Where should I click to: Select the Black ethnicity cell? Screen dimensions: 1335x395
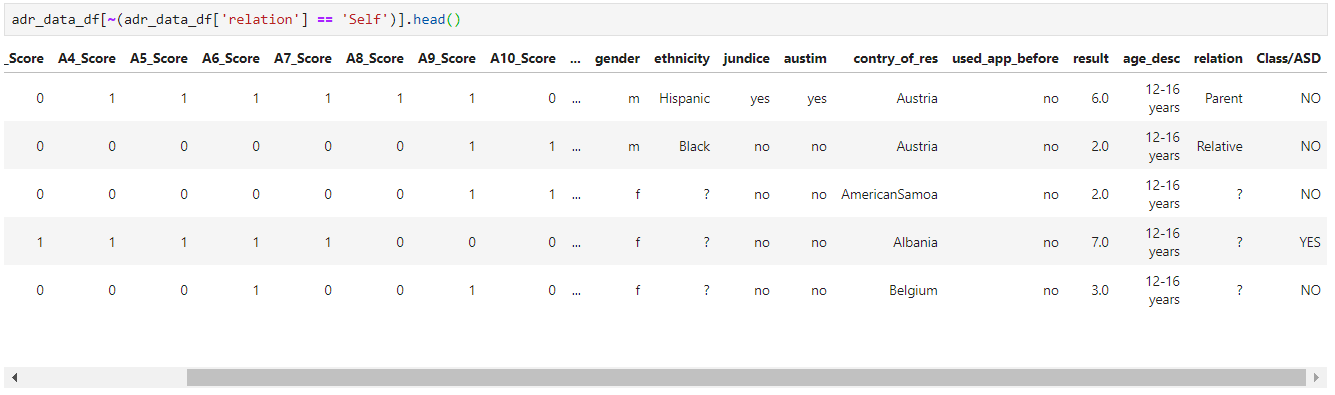click(694, 147)
